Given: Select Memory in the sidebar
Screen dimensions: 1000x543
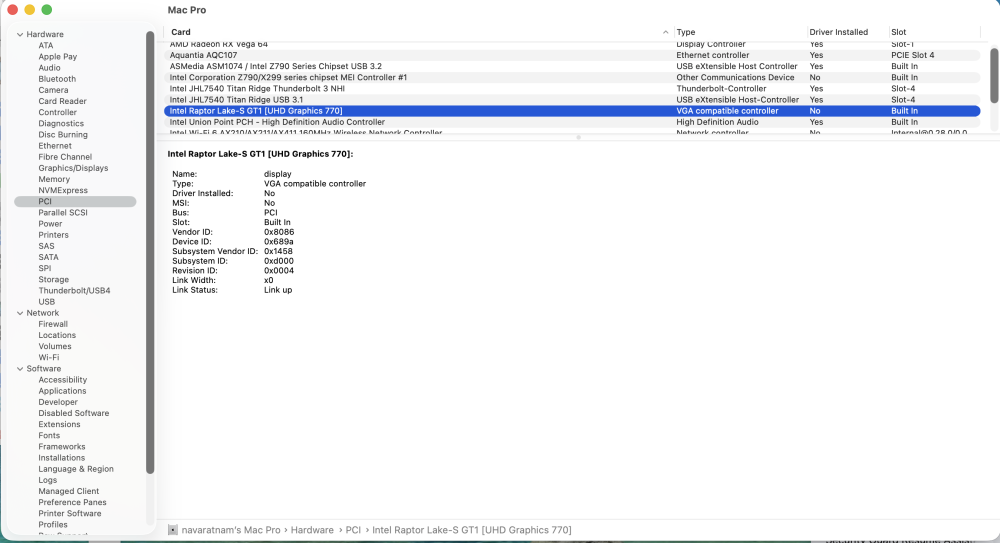Looking at the screenshot, I should (54, 179).
